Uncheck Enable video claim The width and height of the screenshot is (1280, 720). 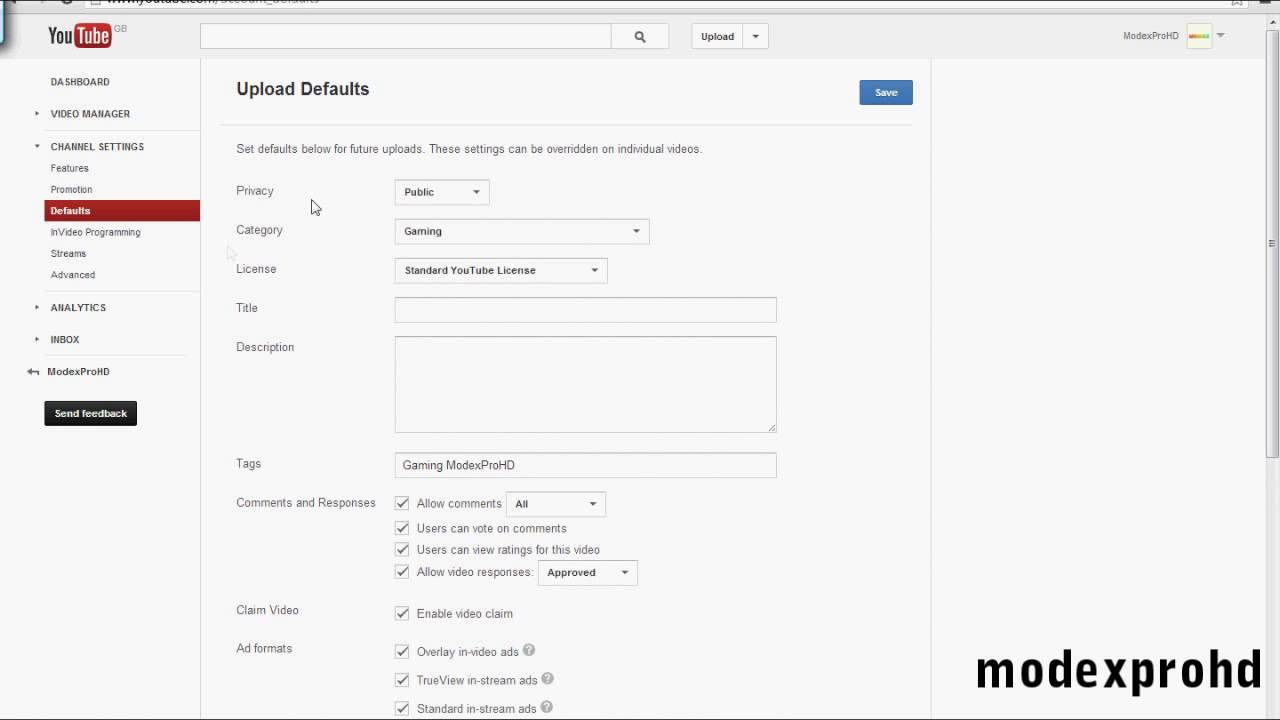pyautogui.click(x=402, y=613)
